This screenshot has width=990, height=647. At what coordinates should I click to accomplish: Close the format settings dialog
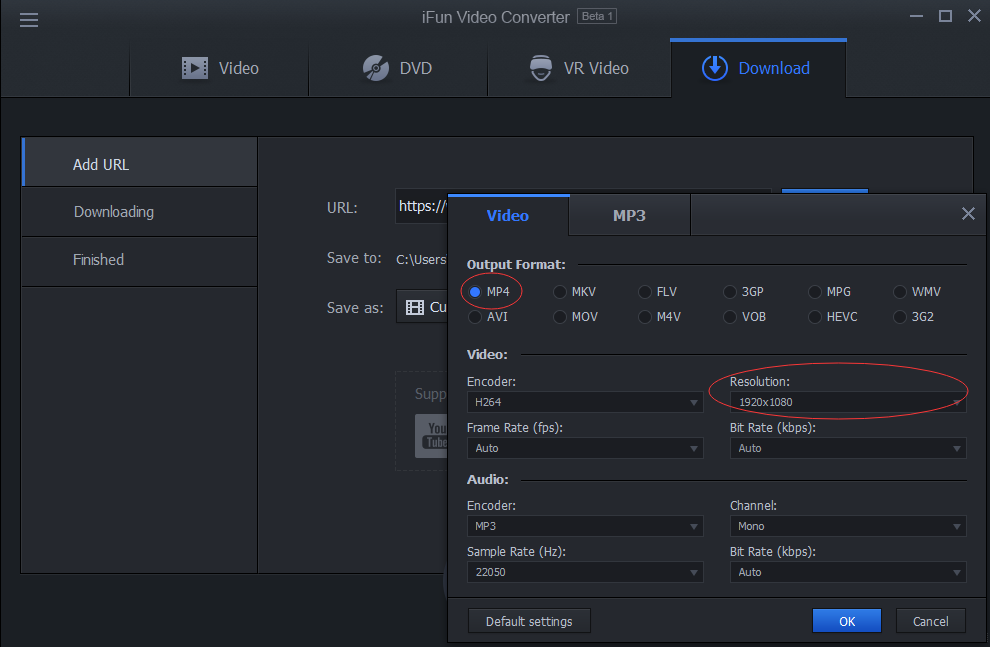968,214
